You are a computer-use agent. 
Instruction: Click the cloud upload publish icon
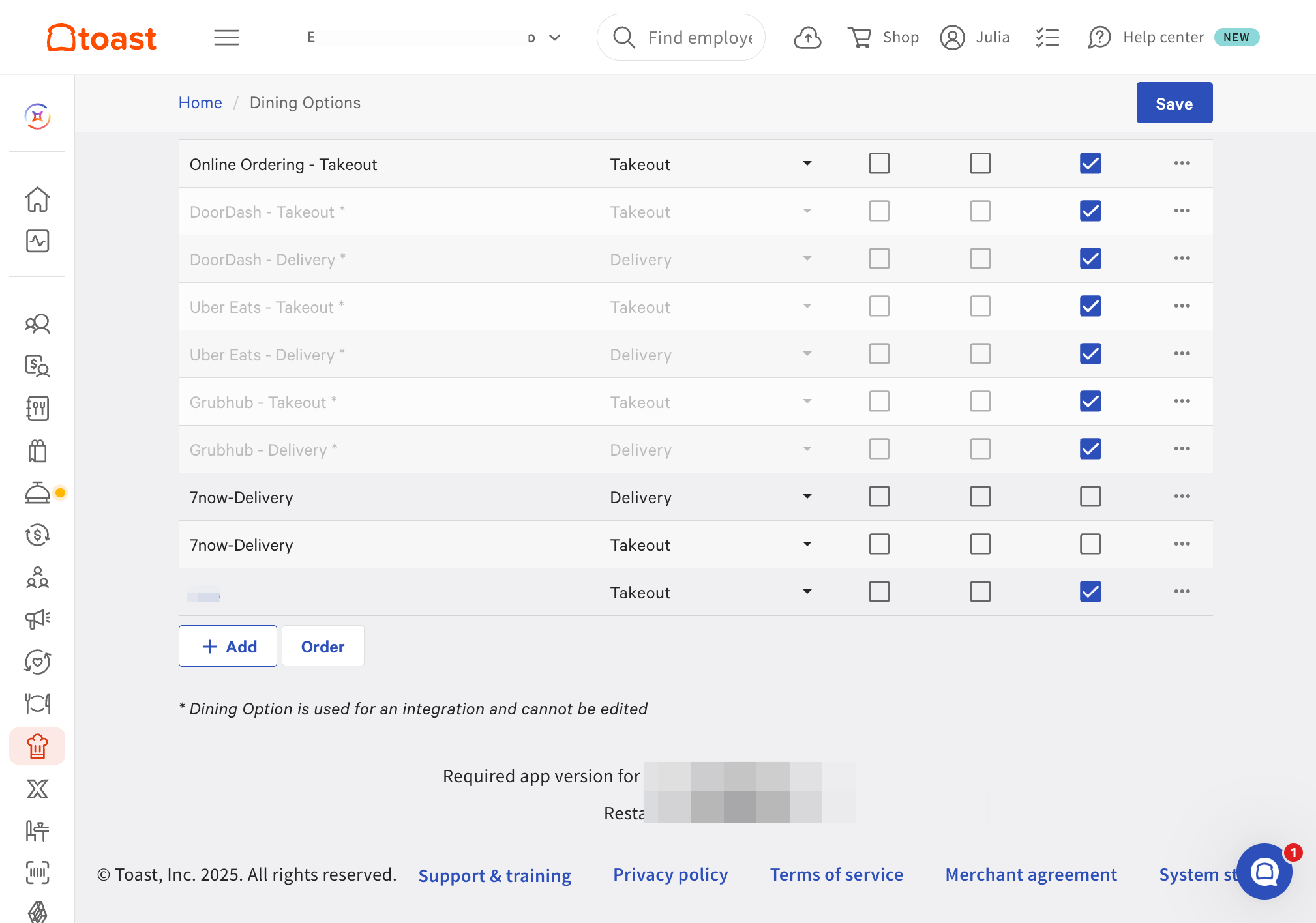point(807,37)
